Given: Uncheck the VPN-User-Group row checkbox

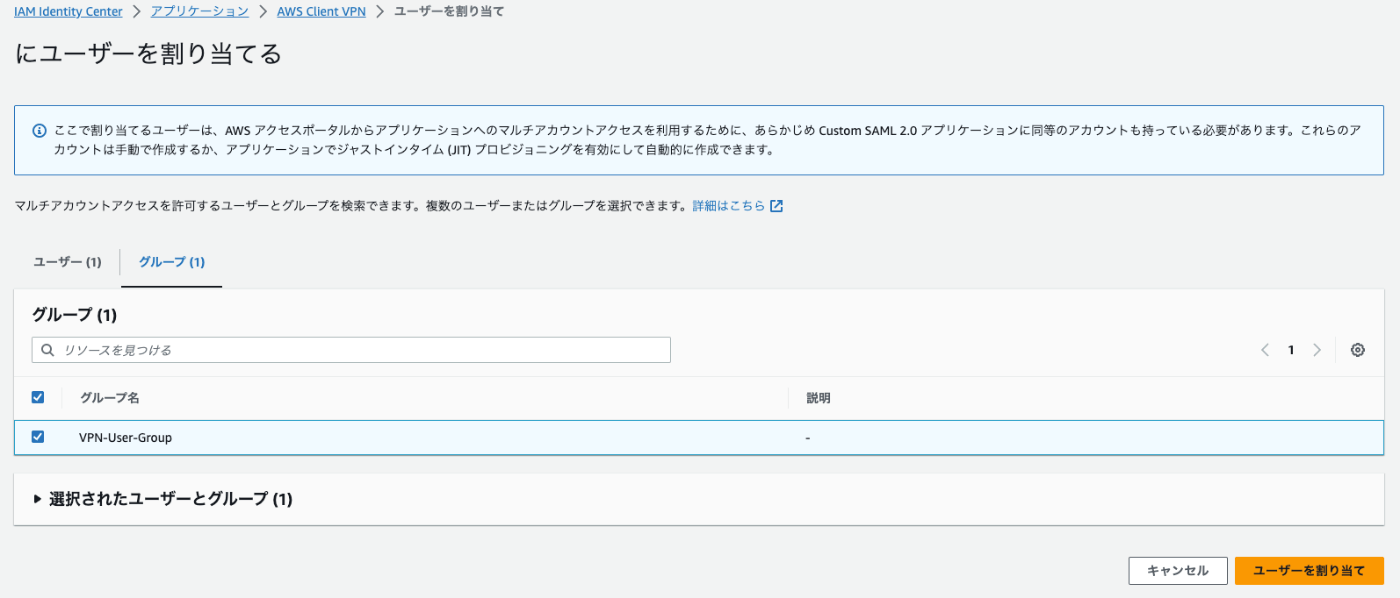Looking at the screenshot, I should (38, 437).
